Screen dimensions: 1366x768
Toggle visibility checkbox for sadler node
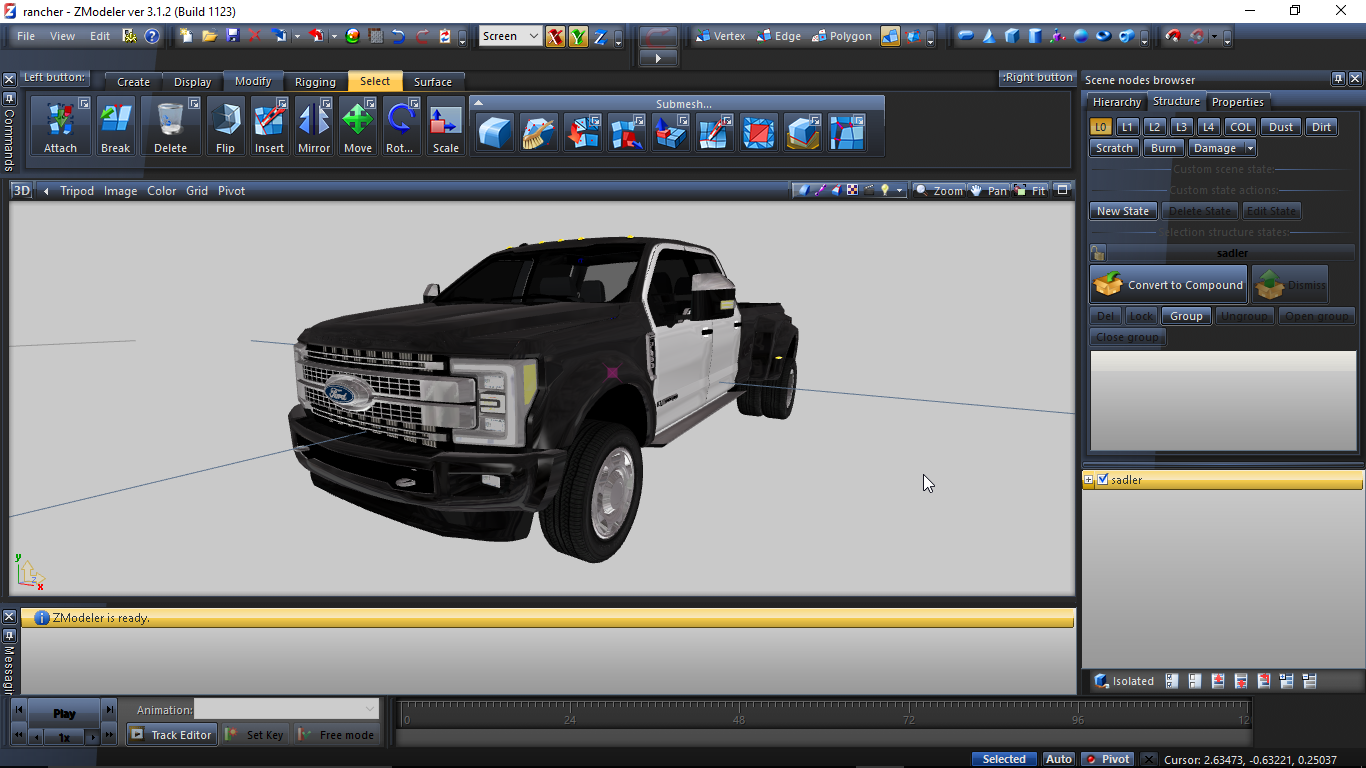[1102, 480]
